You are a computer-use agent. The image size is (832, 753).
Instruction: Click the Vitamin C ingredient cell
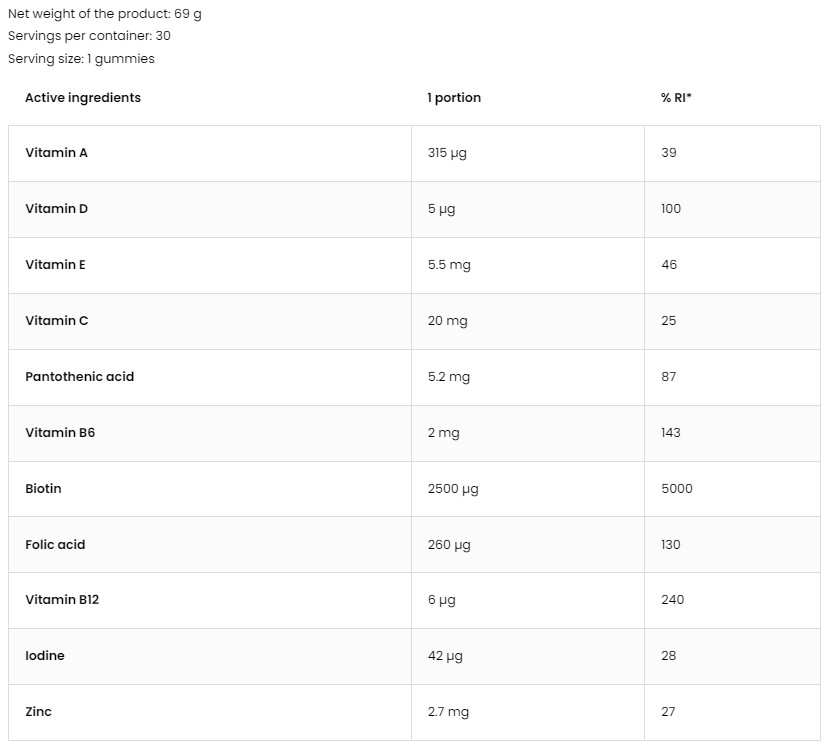[x=56, y=321]
